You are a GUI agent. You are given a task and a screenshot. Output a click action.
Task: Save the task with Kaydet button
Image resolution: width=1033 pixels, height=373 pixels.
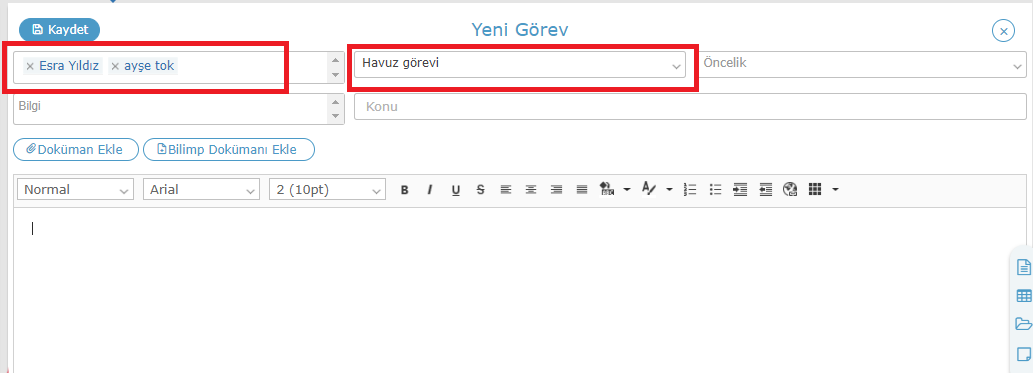point(59,30)
